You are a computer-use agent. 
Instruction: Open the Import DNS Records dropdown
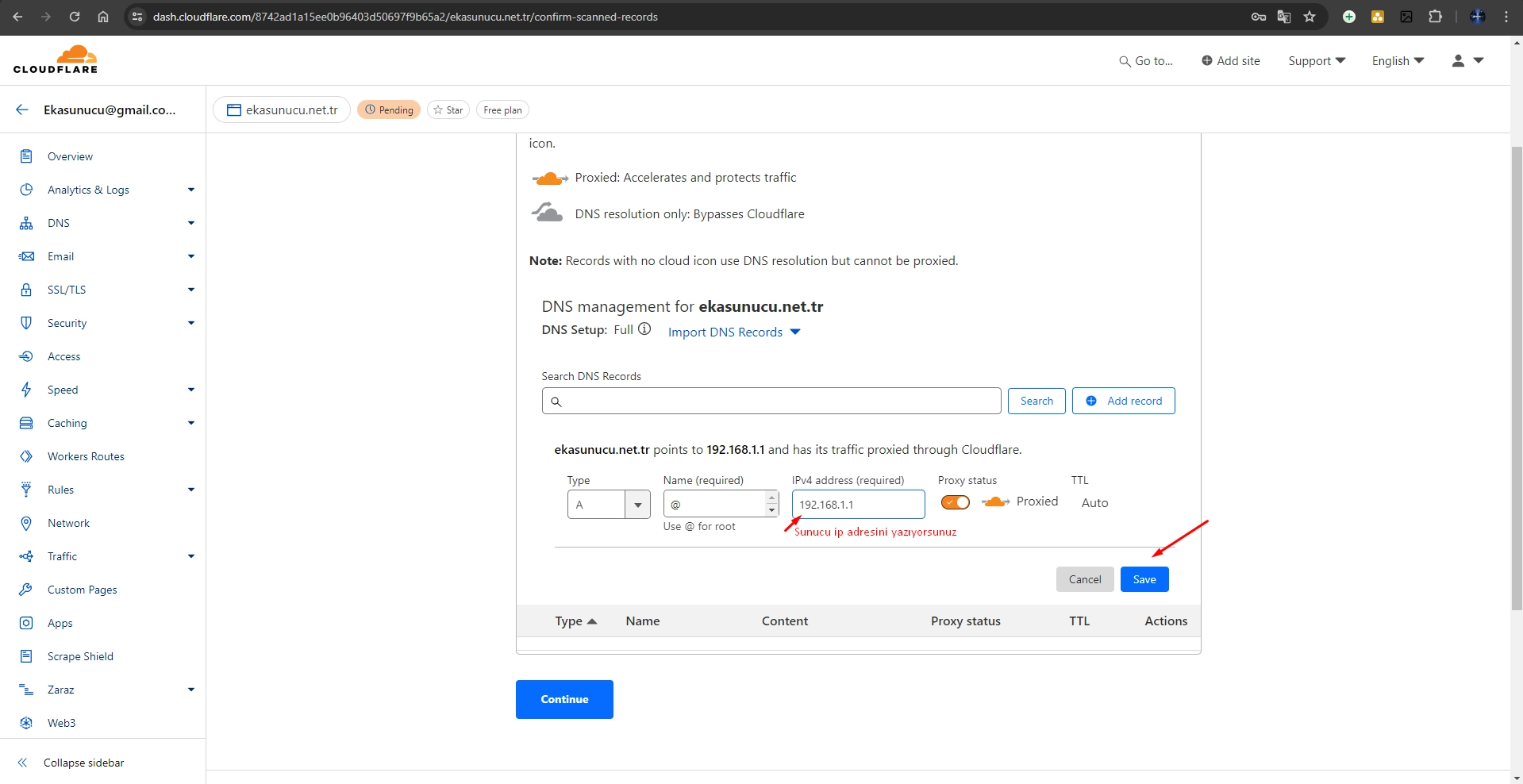coord(734,332)
